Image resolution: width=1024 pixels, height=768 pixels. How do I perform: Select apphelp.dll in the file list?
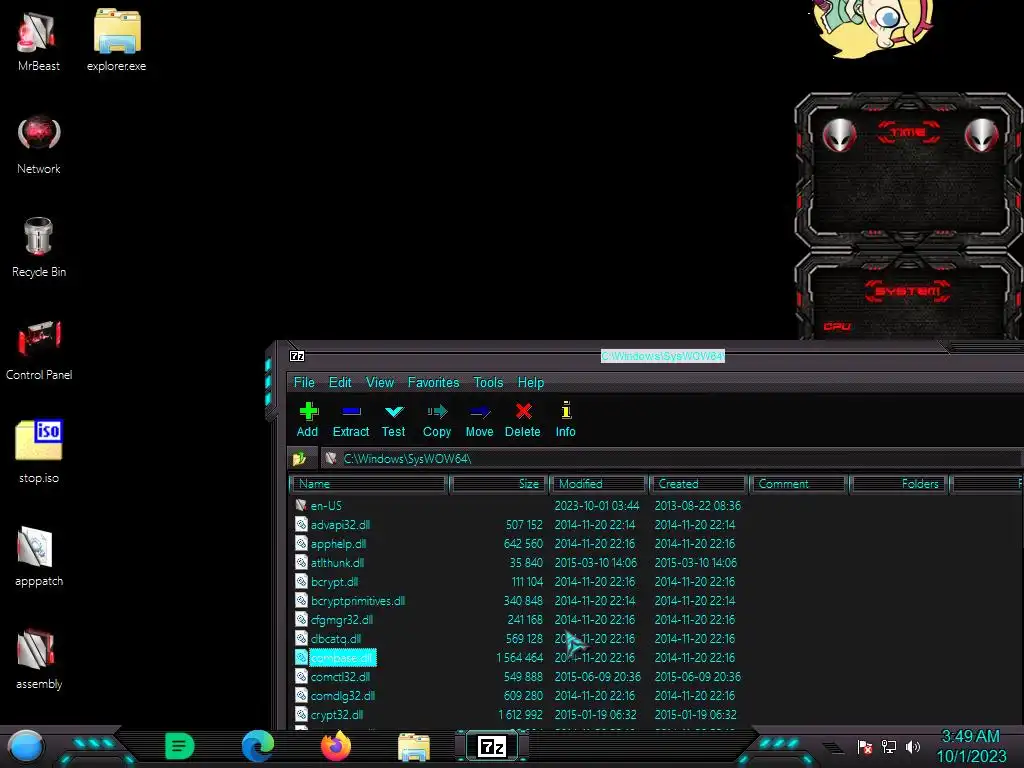(x=656, y=543)
